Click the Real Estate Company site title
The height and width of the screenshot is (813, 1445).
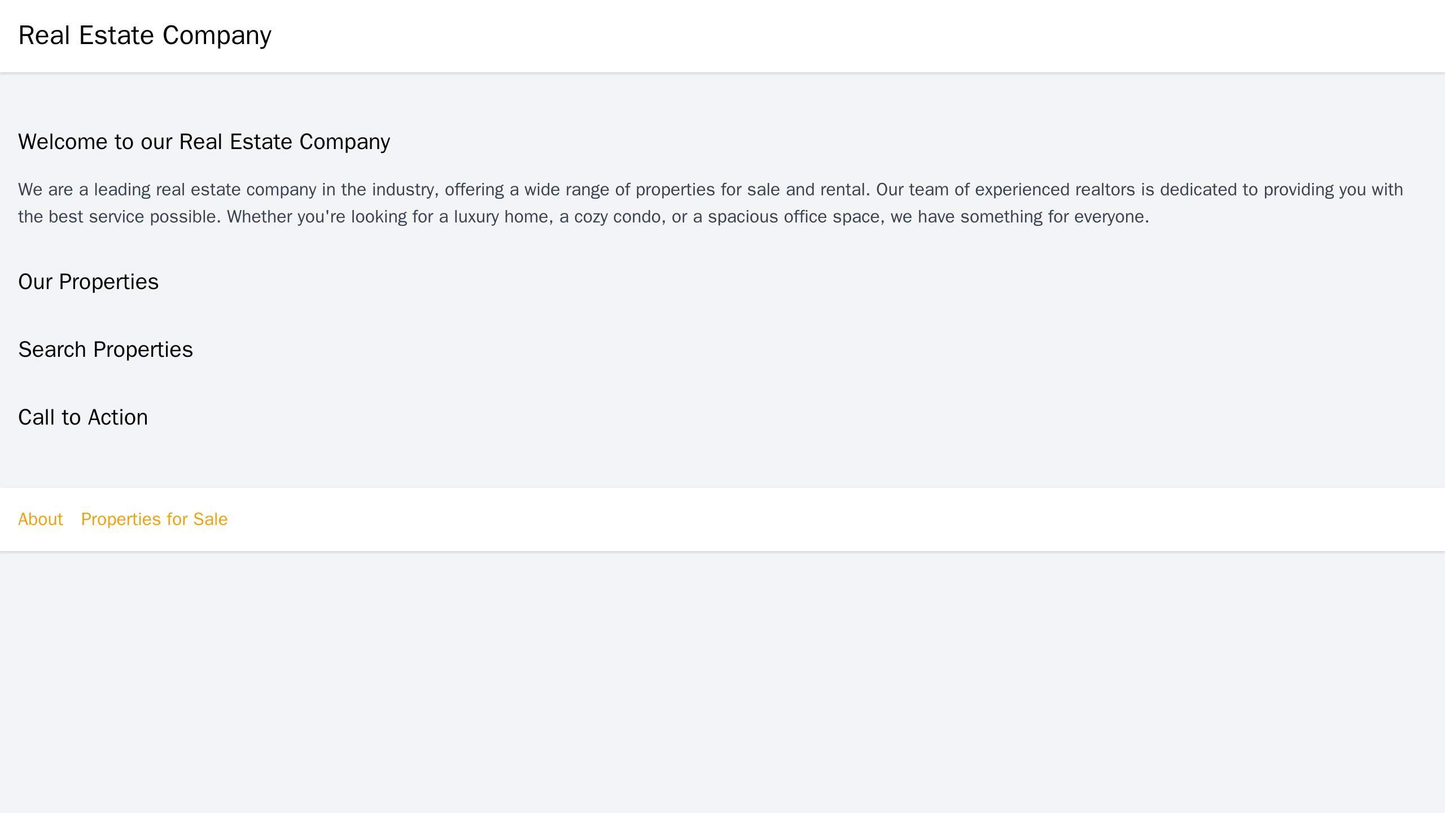tap(144, 35)
